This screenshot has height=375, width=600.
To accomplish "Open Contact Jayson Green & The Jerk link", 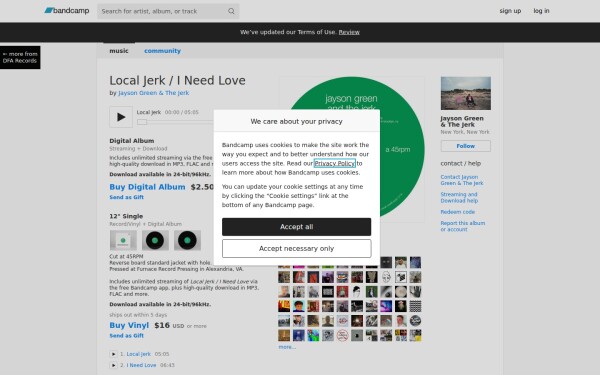I will point(461,180).
